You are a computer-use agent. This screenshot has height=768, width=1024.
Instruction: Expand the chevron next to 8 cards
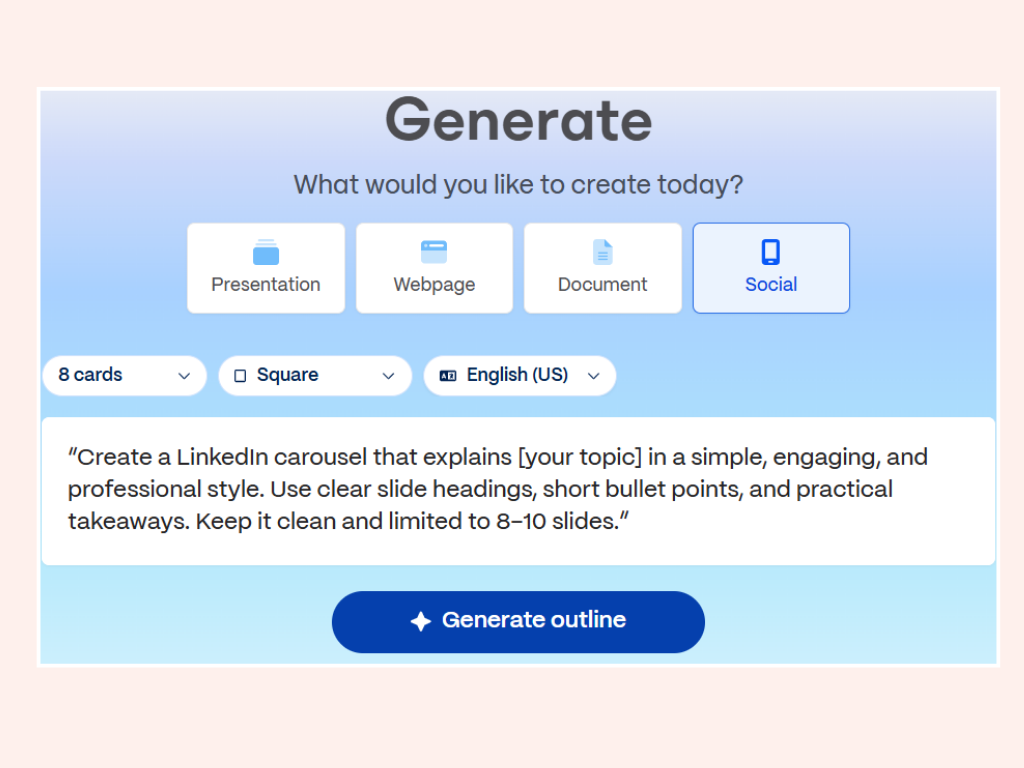[184, 376]
